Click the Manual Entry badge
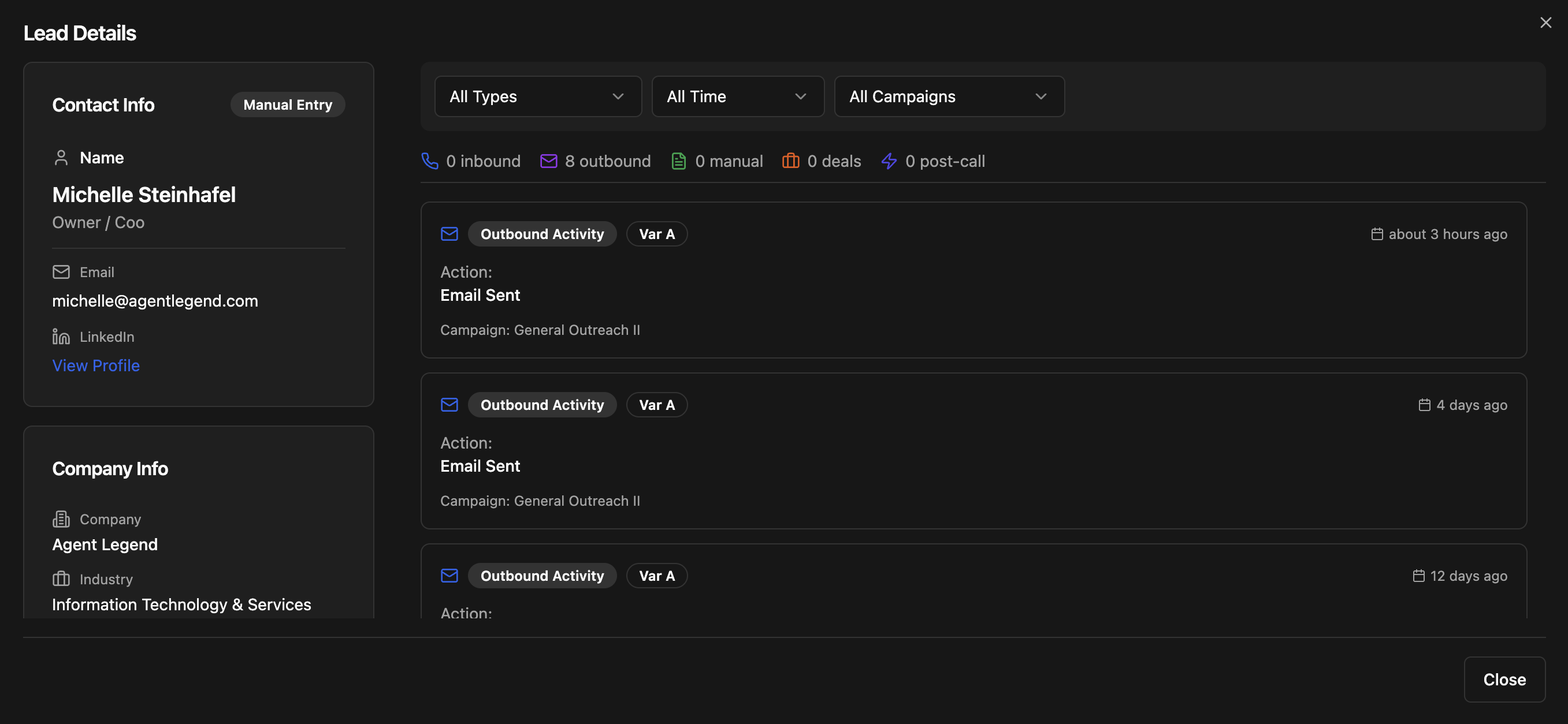This screenshot has height=724, width=1568. pos(287,105)
